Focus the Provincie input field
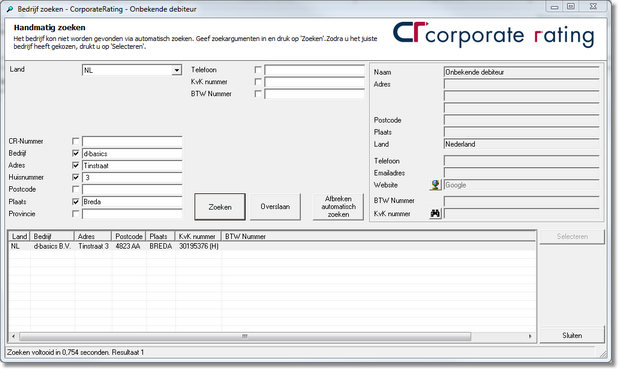This screenshot has width=619, height=370. (132, 214)
